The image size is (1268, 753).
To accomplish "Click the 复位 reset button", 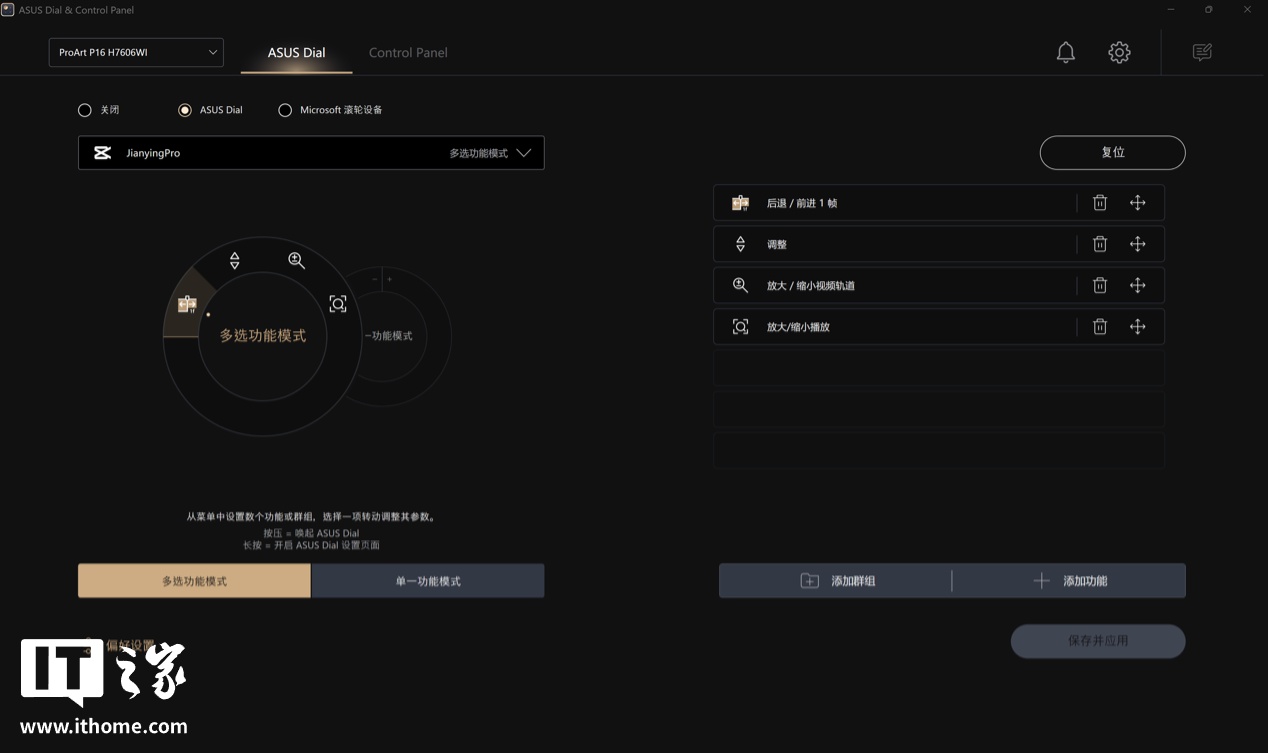I will point(1112,153).
